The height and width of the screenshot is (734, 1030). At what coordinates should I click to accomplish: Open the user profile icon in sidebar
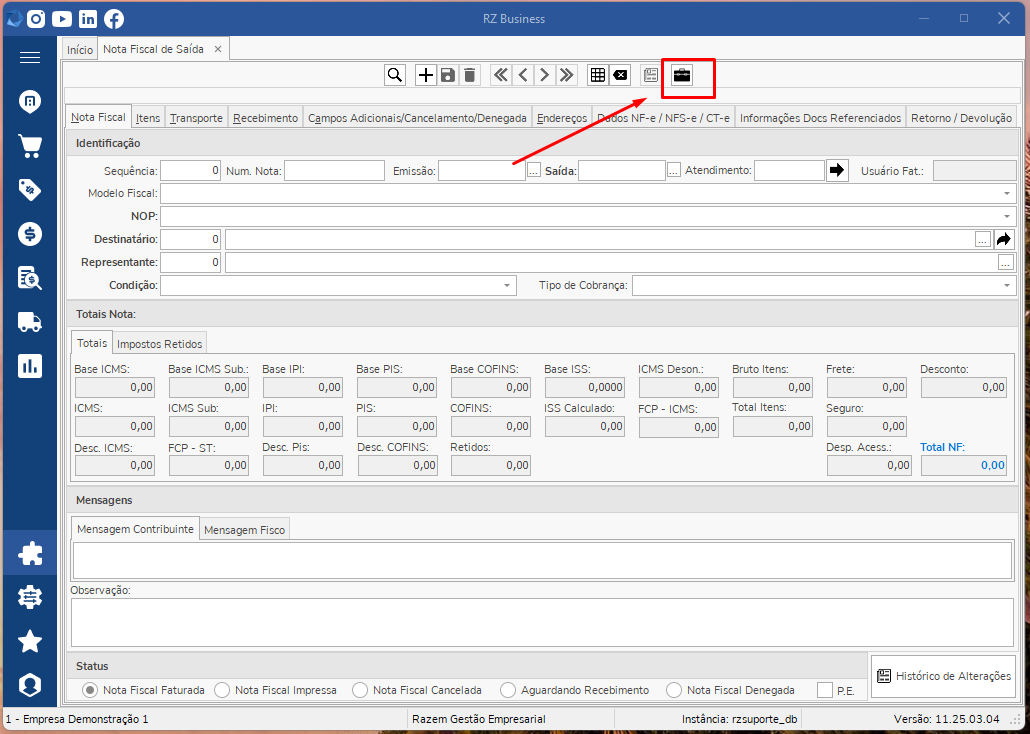[30, 685]
